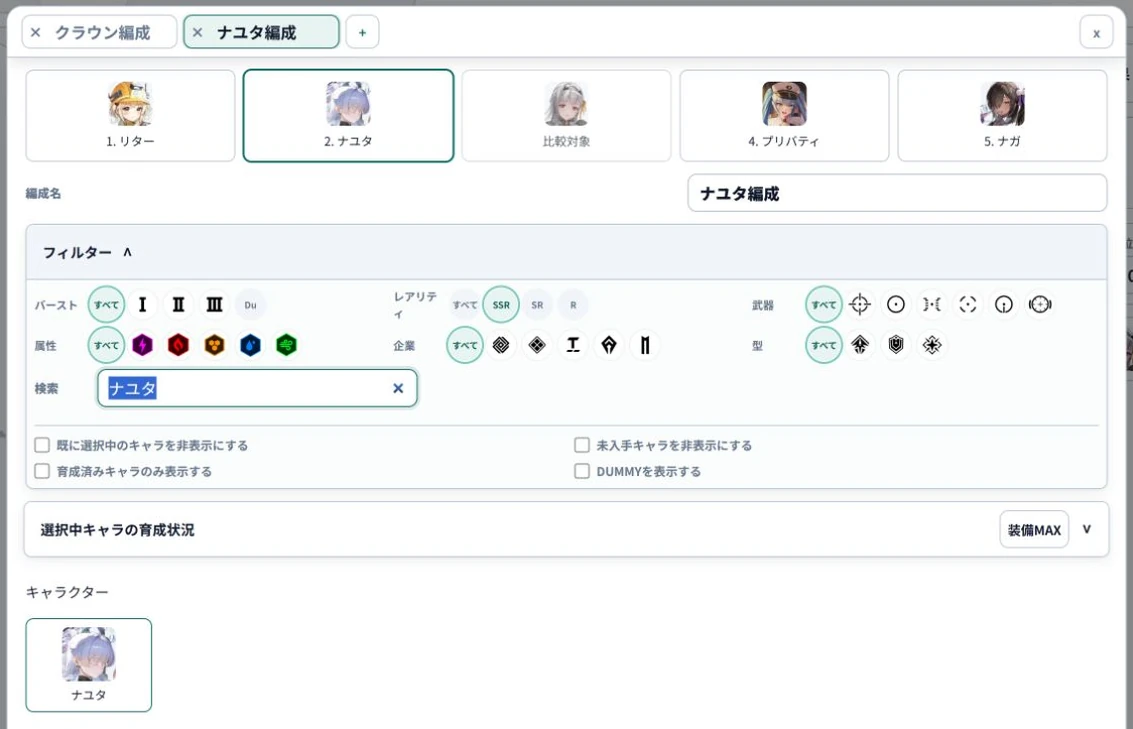Viewport: 1133px width, 729px height.
Task: Toggle R rarity filter
Action: (x=573, y=305)
